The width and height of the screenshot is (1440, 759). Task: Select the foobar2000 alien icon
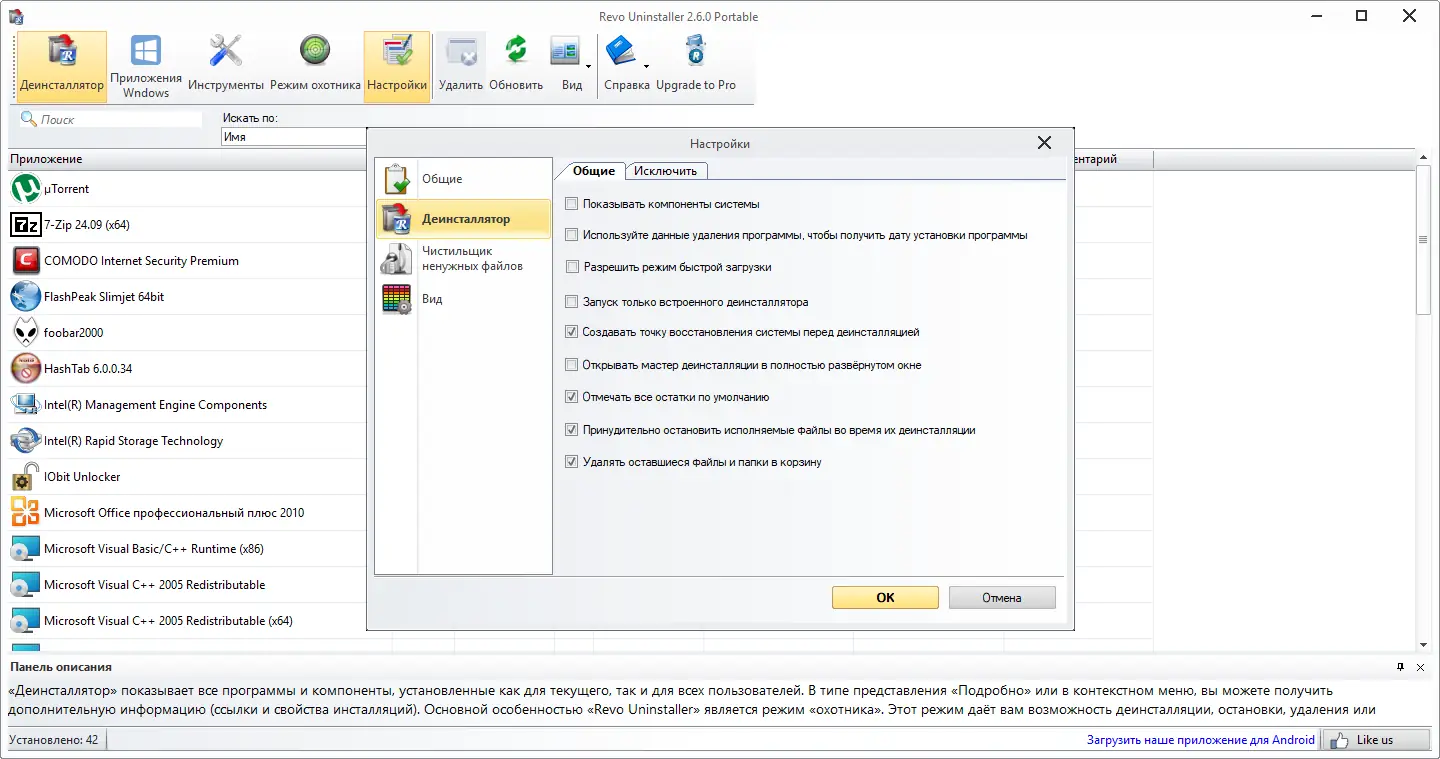pos(25,332)
